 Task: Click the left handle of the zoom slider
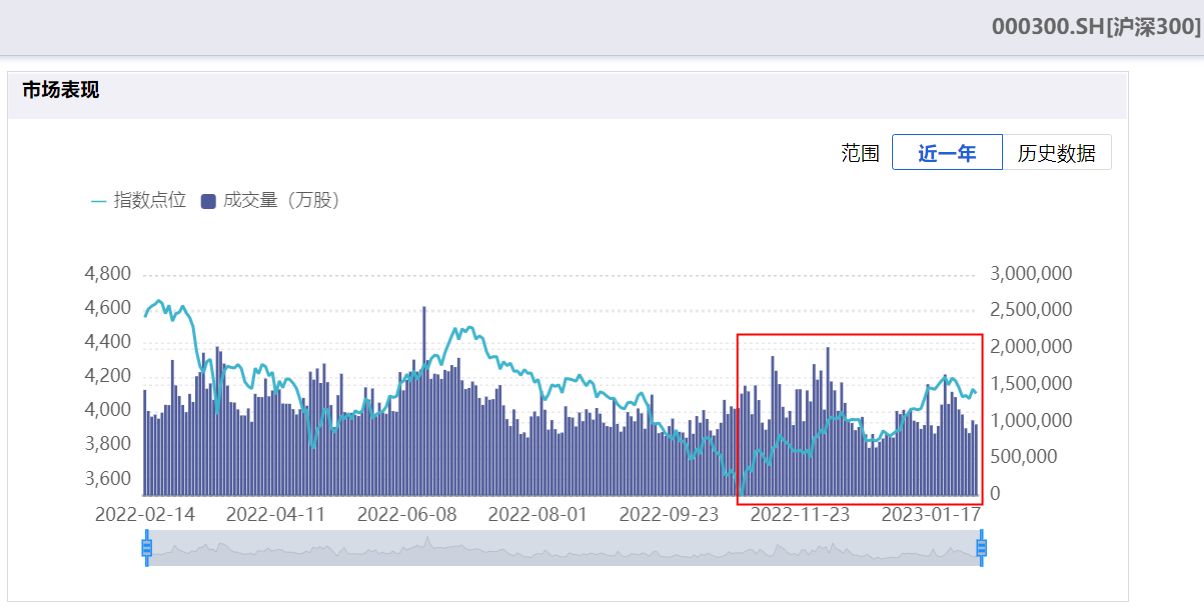[147, 547]
